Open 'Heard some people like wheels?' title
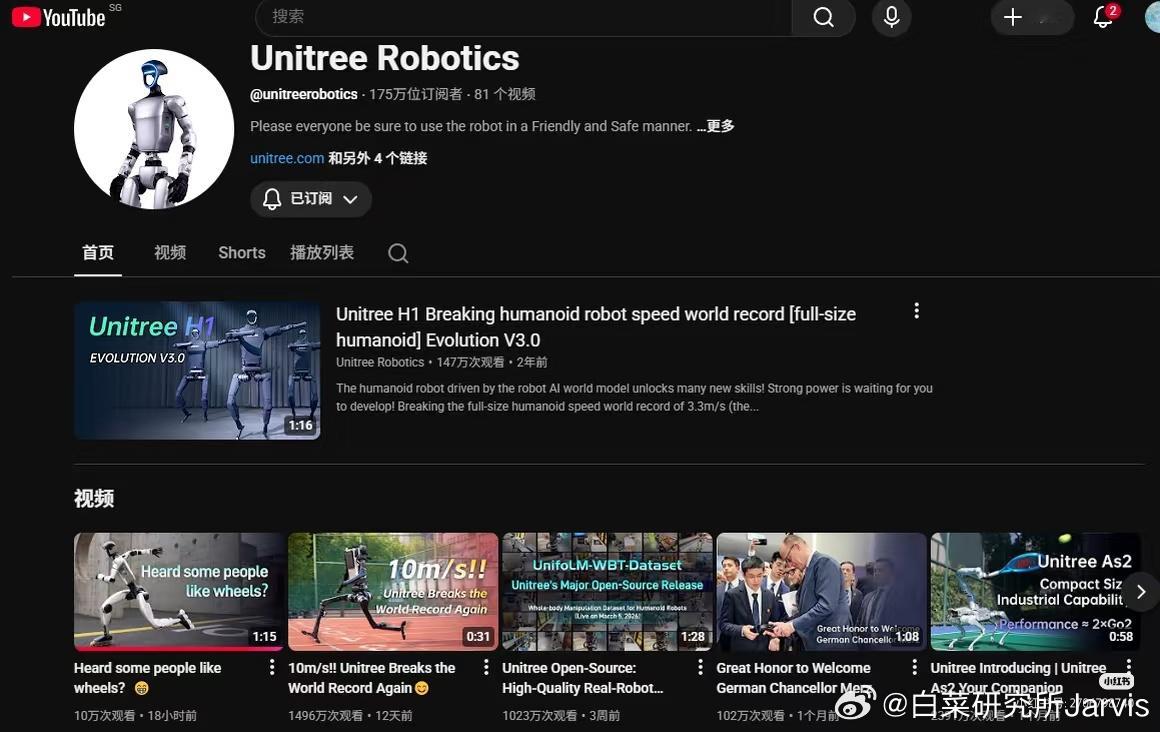This screenshot has height=732, width=1160. tap(147, 678)
